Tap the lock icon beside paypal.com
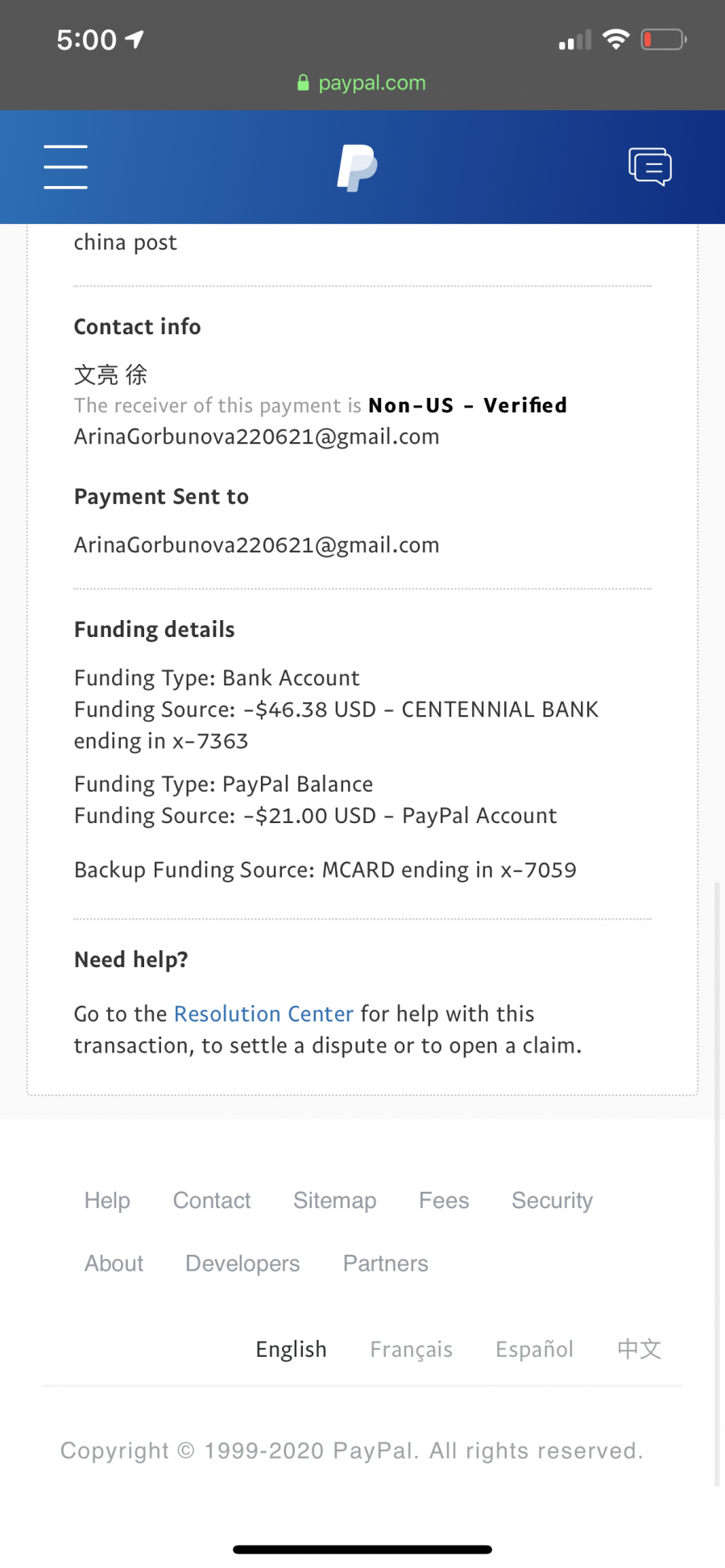 pos(303,83)
